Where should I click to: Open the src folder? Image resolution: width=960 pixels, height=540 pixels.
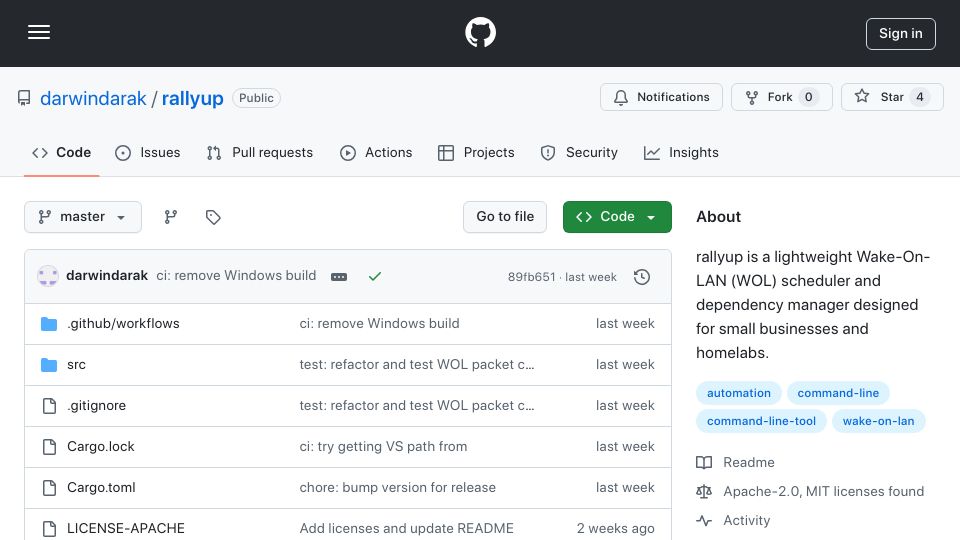76,364
